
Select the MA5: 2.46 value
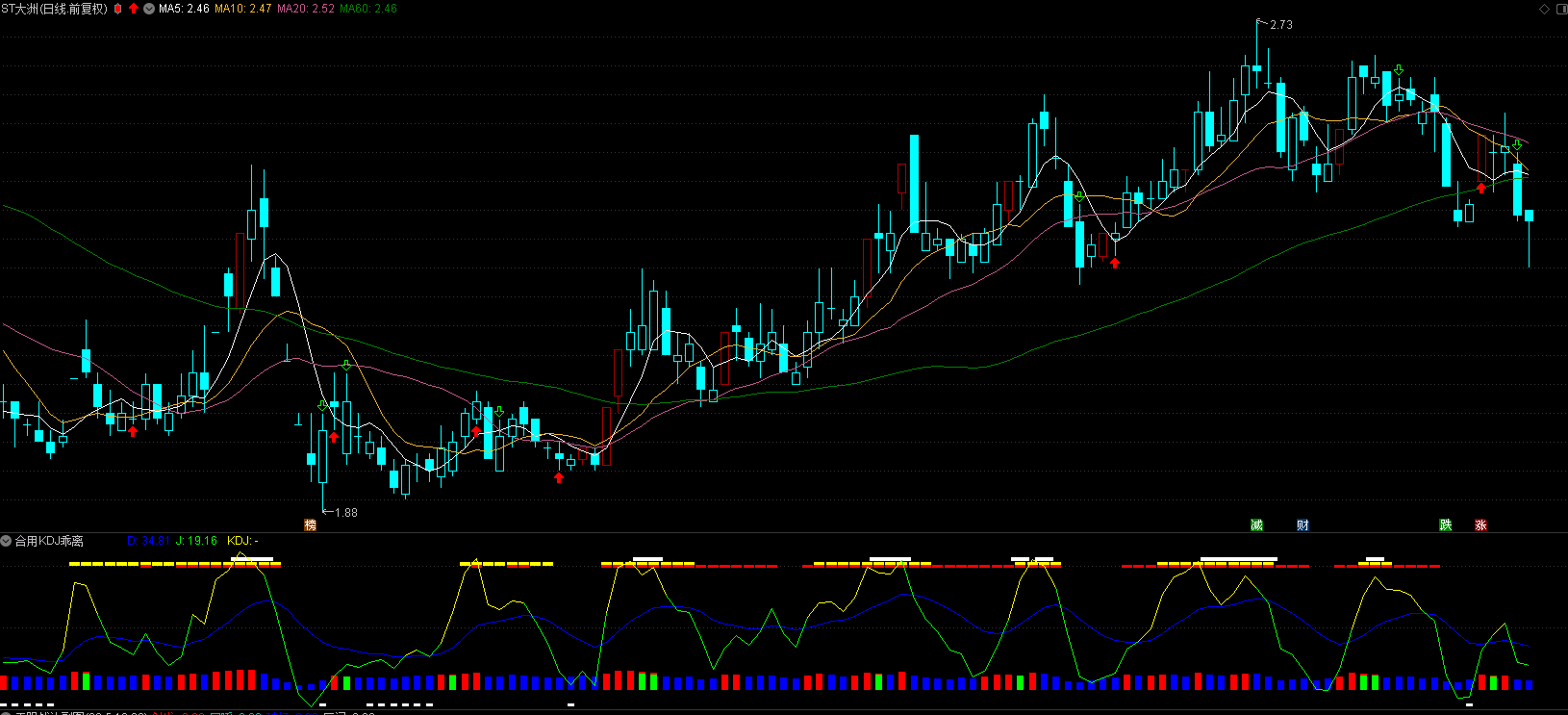tap(184, 9)
